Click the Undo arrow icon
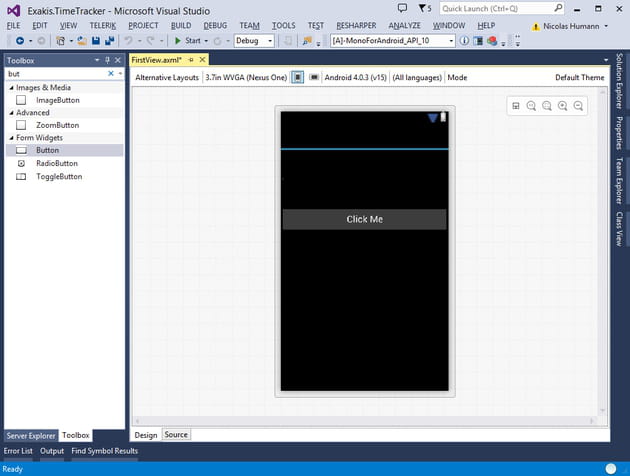Viewport: 630px width, 476px height. [x=128, y=41]
